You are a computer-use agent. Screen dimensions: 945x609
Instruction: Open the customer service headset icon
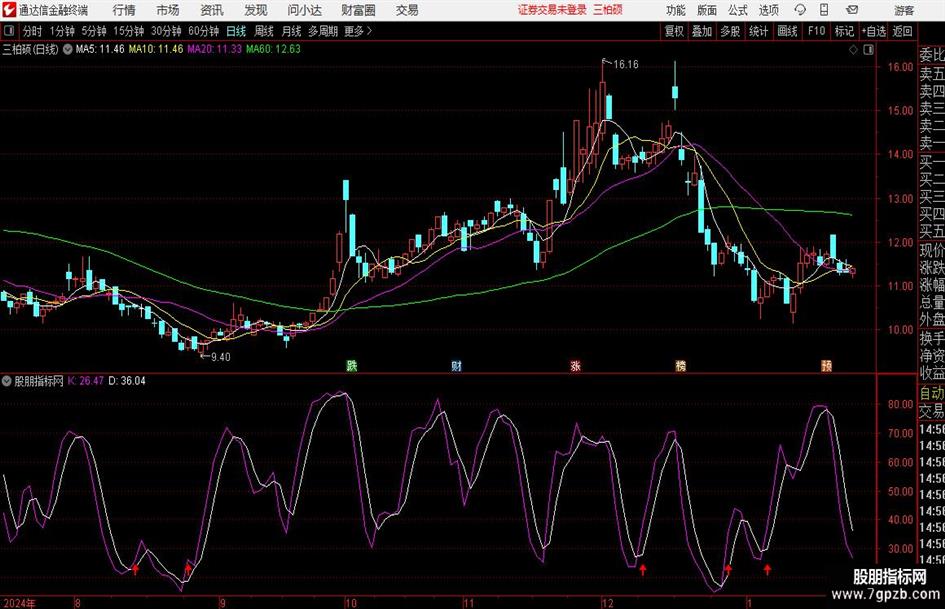click(x=800, y=10)
